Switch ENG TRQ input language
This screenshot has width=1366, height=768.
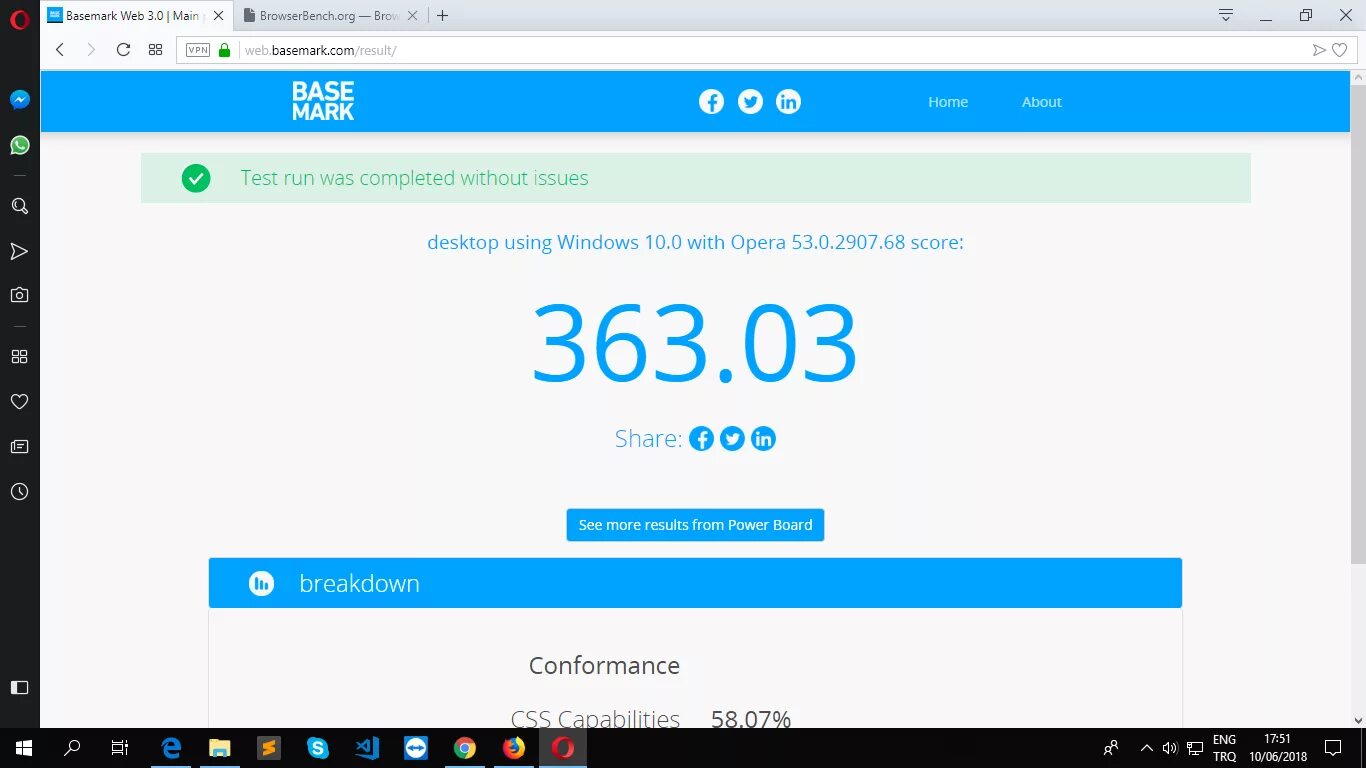(1224, 748)
